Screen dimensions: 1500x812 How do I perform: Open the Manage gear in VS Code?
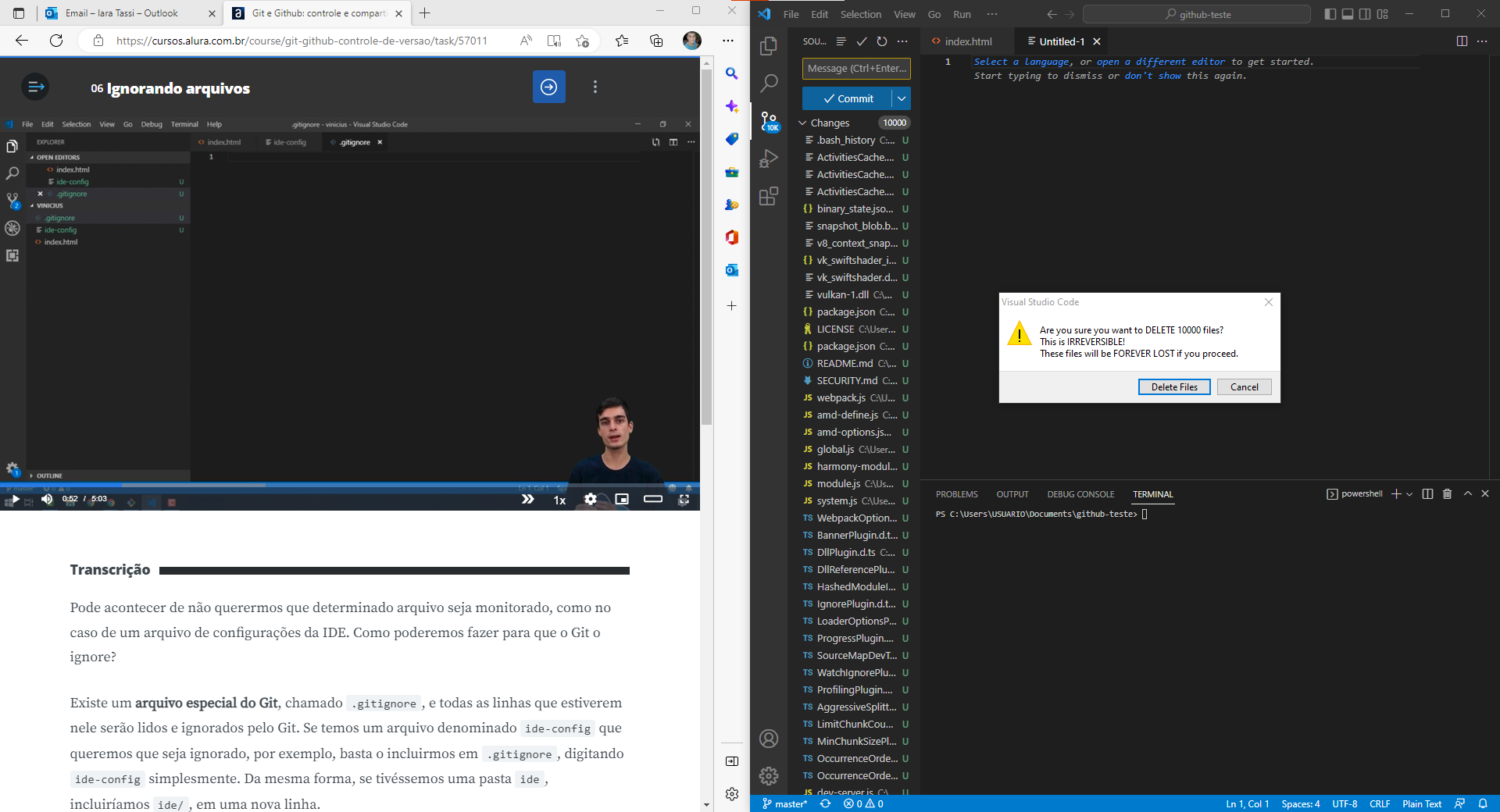[x=769, y=775]
